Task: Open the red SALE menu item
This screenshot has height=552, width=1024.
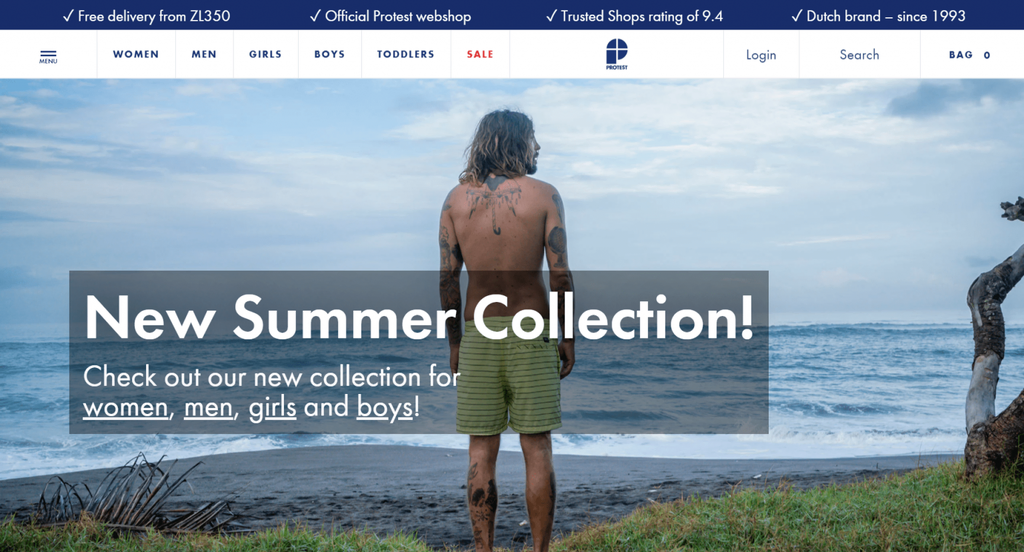Action: (x=480, y=54)
